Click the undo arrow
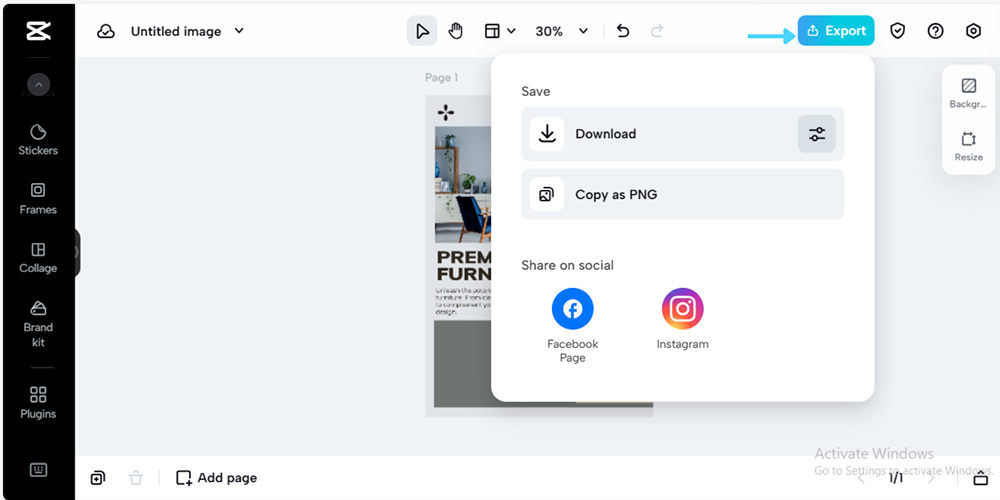The width and height of the screenshot is (1000, 500). [623, 31]
